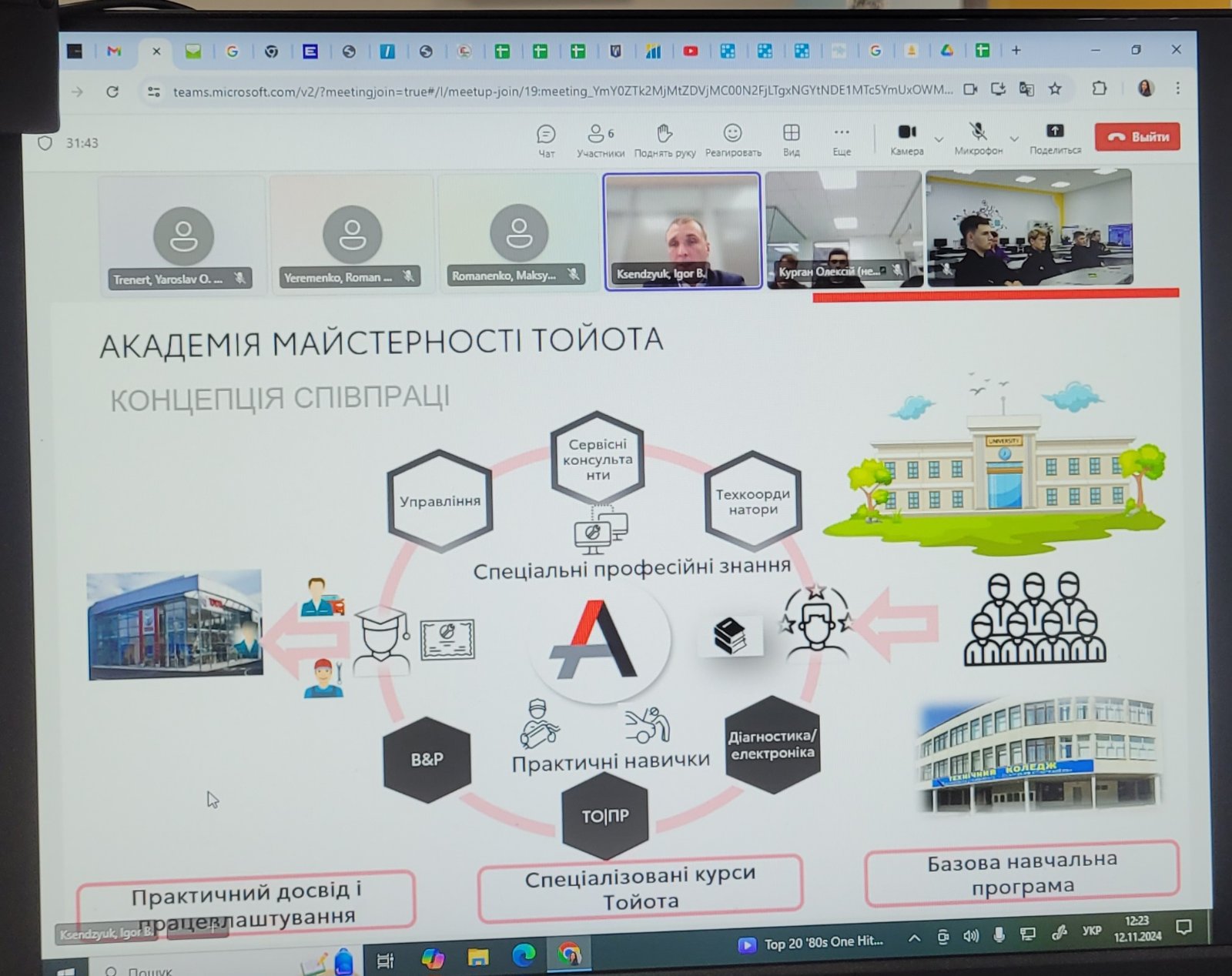Click the ТО|ПР hexagon on the slide

pyautogui.click(x=605, y=816)
